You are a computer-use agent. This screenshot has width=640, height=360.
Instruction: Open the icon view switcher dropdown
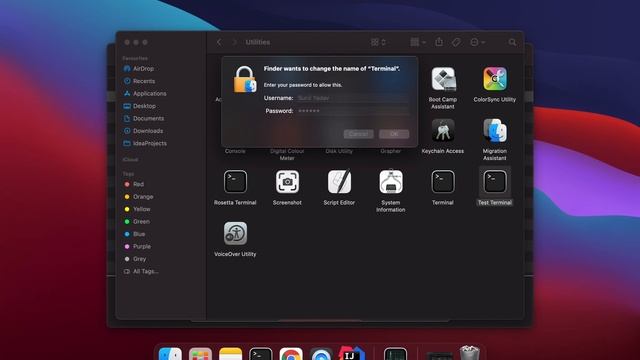(x=378, y=42)
